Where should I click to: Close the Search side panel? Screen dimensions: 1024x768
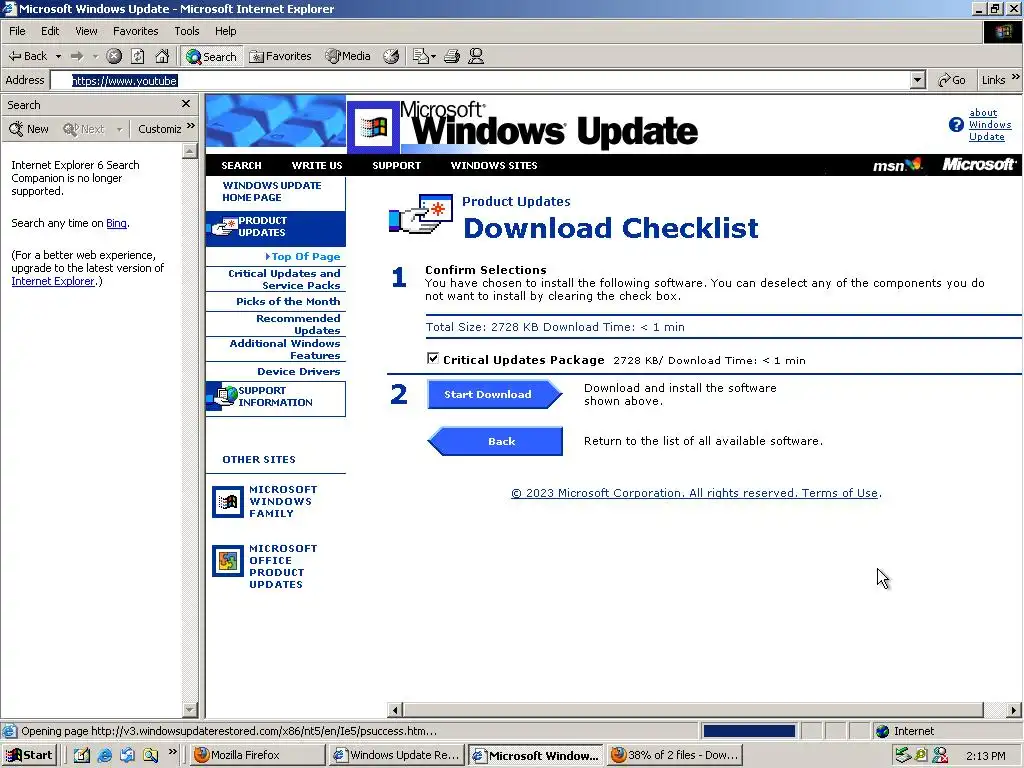point(186,104)
